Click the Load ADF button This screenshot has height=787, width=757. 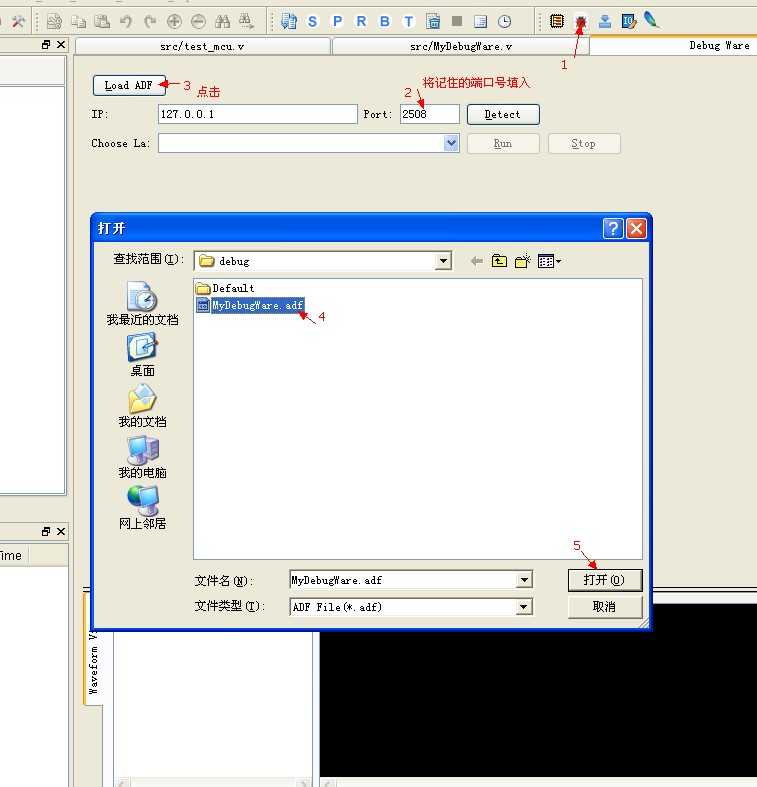tap(129, 85)
